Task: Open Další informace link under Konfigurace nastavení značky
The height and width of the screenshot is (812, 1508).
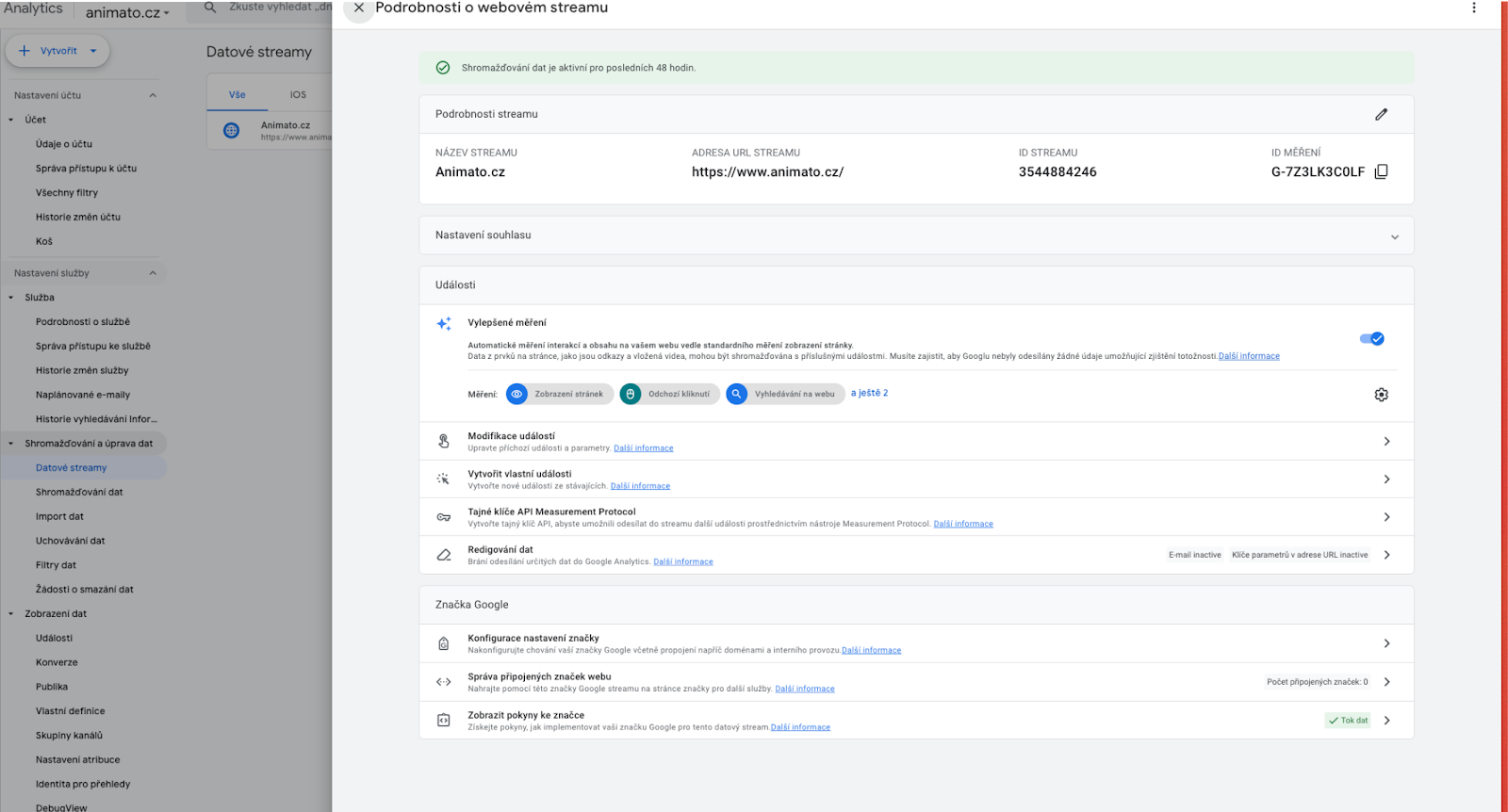Action: point(871,650)
